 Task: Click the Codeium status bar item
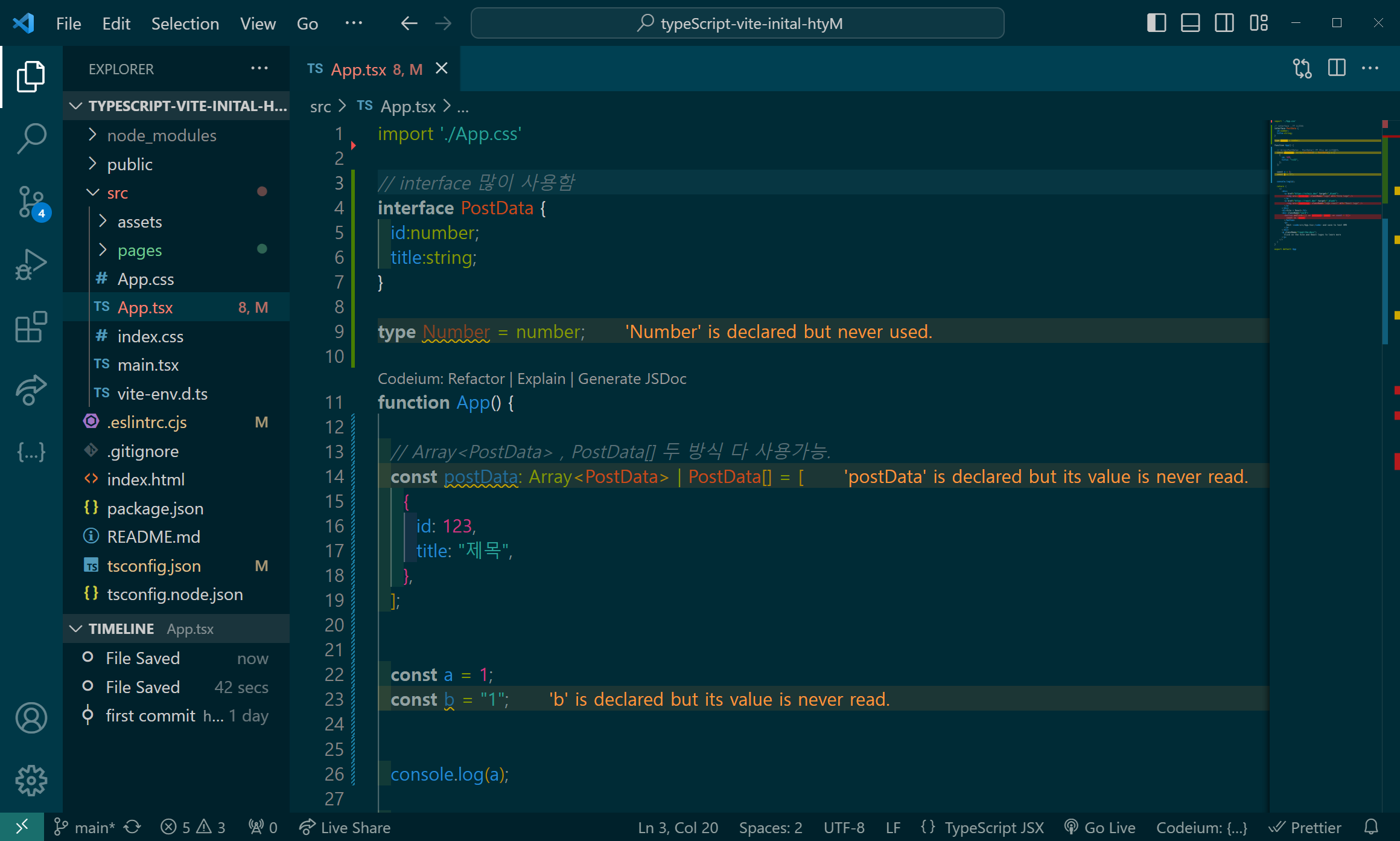[1201, 827]
